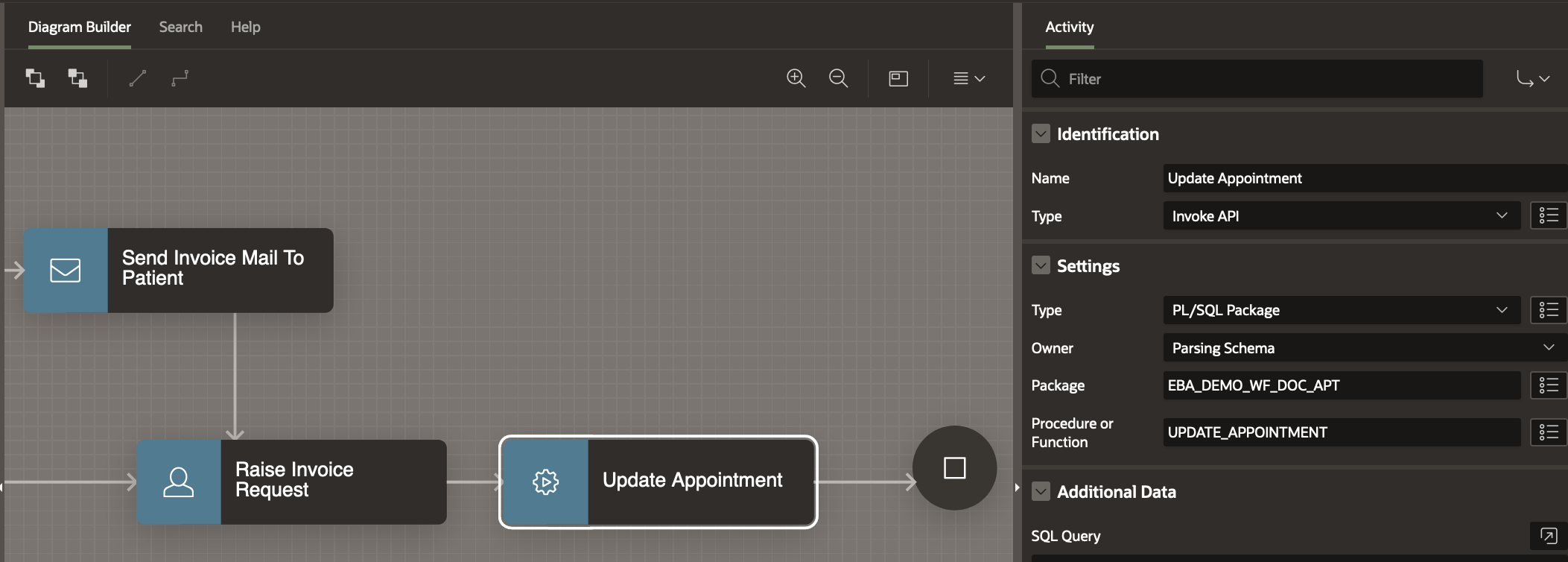Screen dimensions: 1568x562
Task: Focus the property Filter field
Action: pos(1257,78)
